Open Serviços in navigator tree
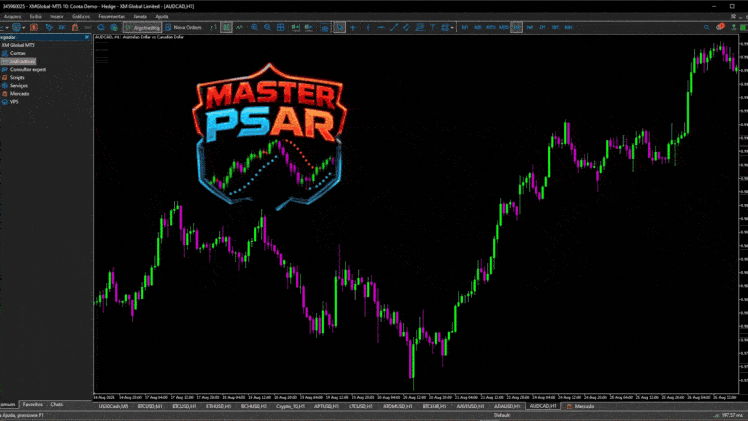 click(15, 85)
